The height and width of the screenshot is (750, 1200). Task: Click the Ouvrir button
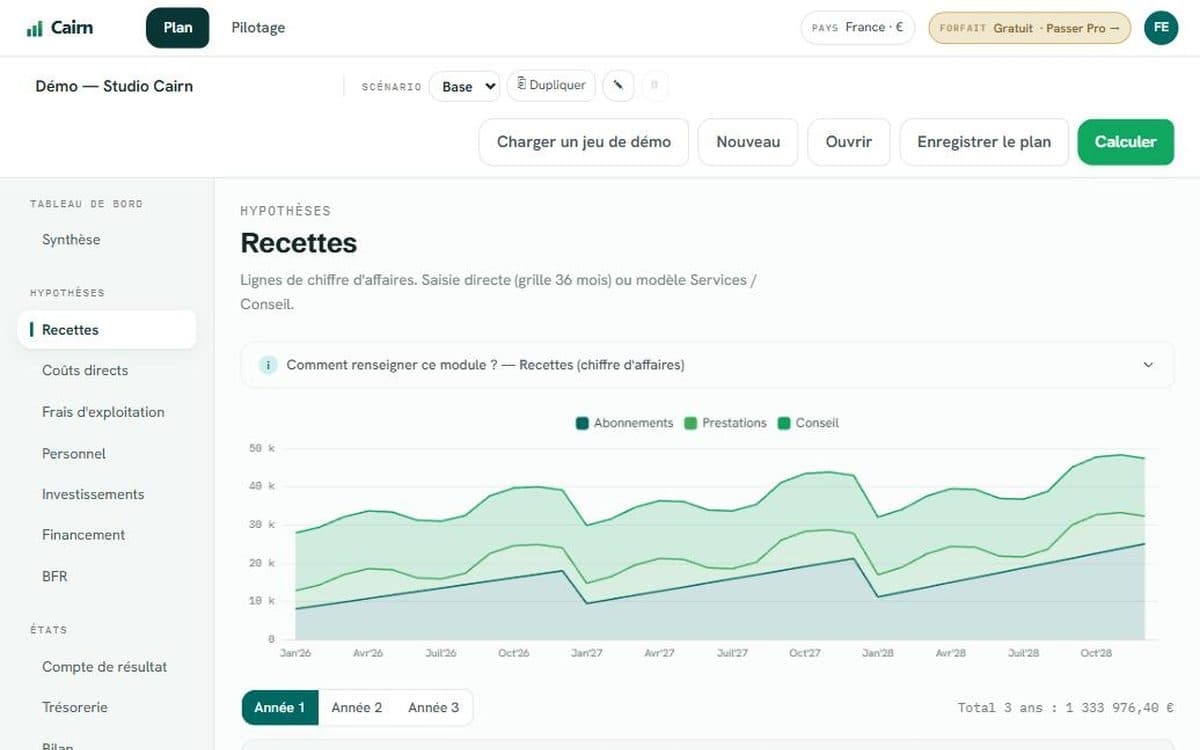[x=849, y=142]
